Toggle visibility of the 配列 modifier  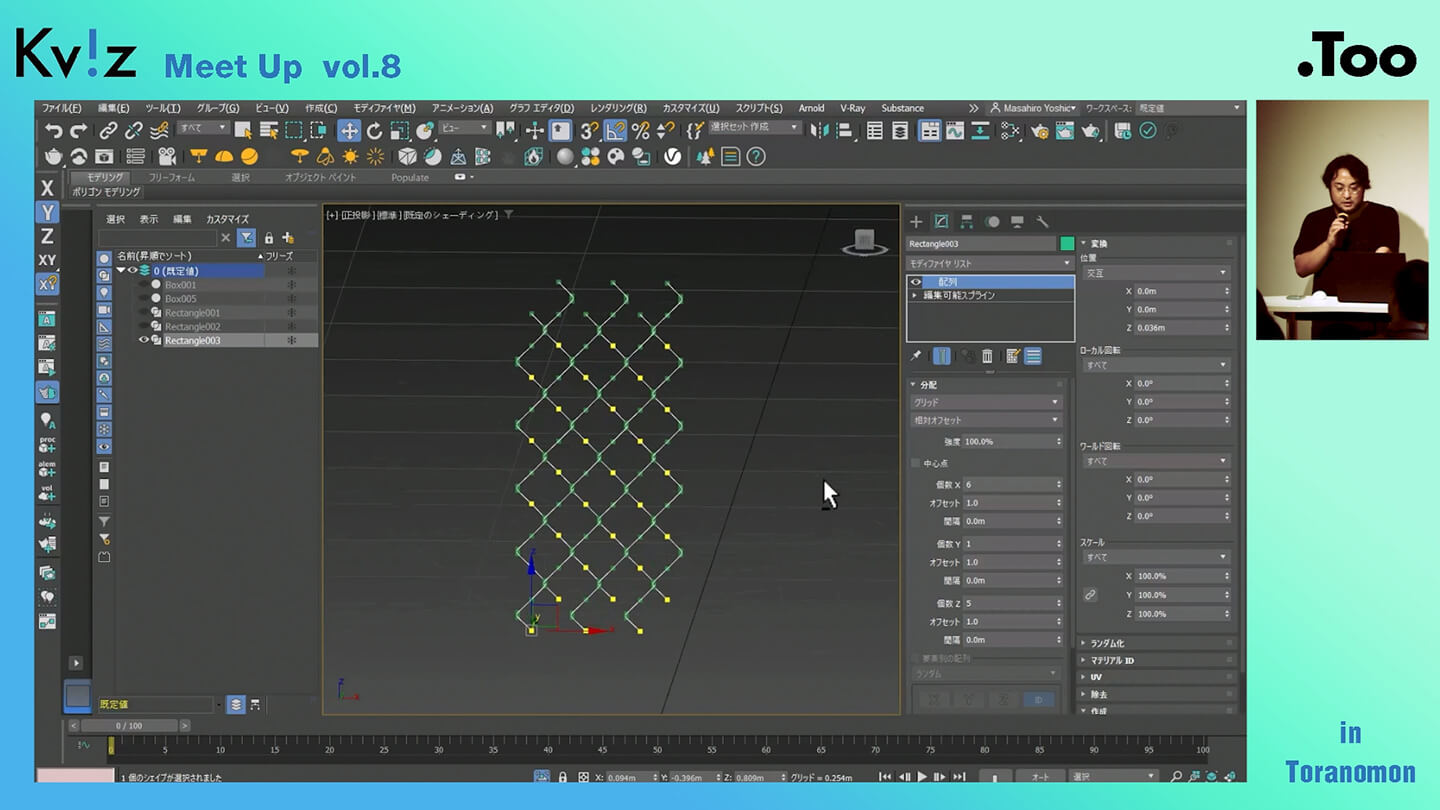click(x=915, y=283)
